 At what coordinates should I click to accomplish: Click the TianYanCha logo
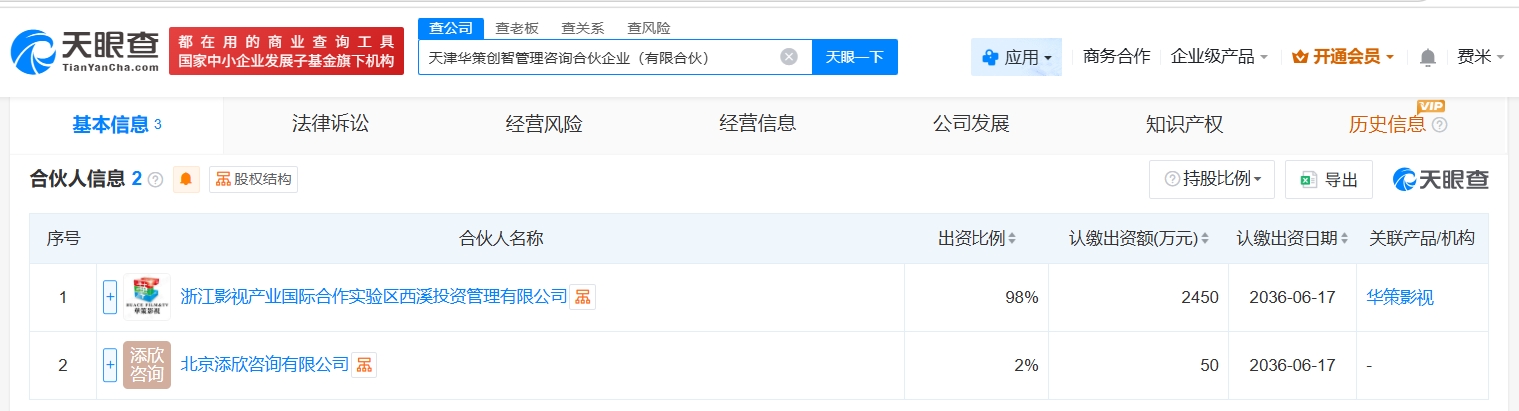(x=85, y=51)
